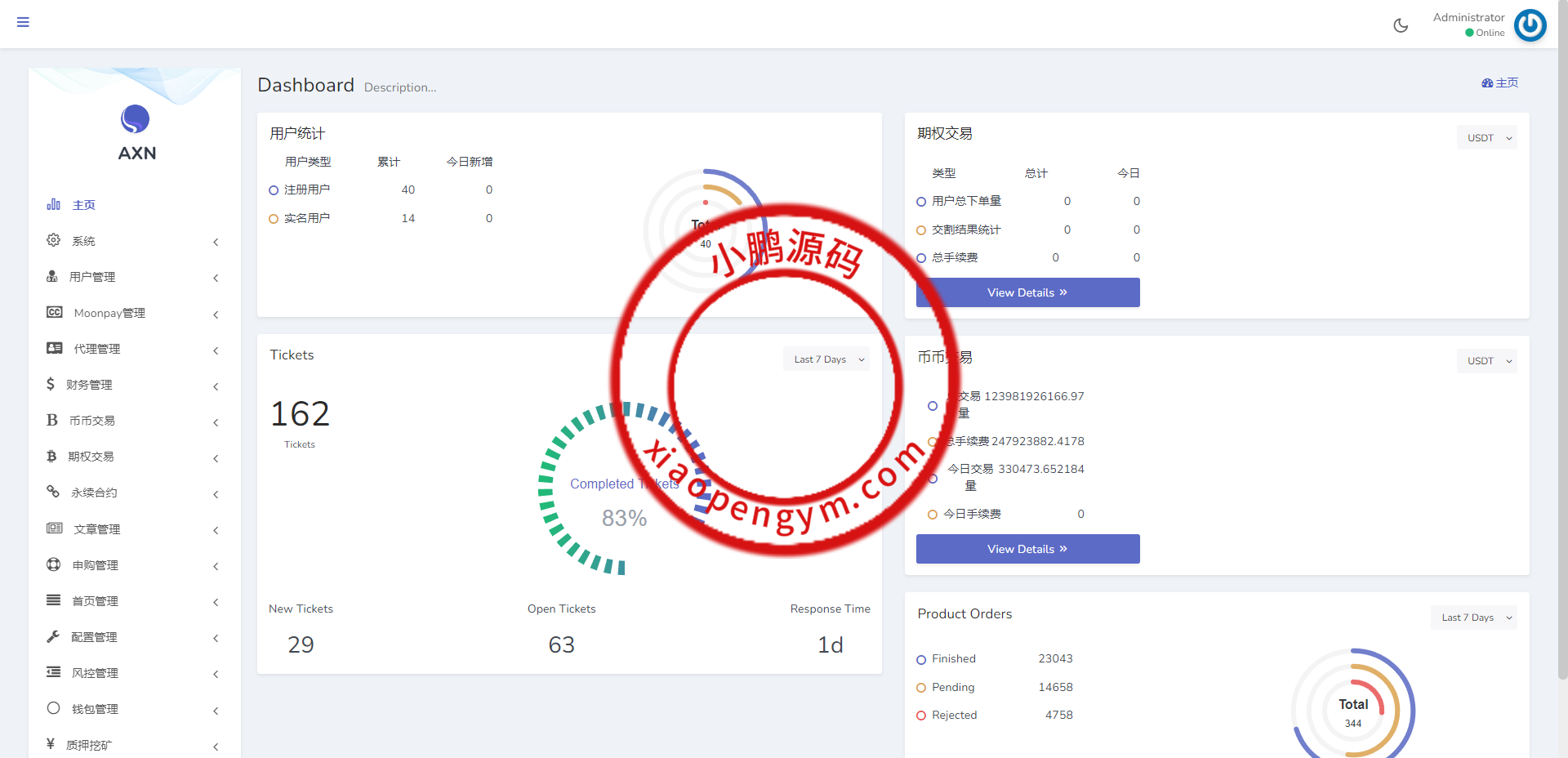1568x758 pixels.
Task: Expand the 代理管理 chevron
Action: [216, 350]
